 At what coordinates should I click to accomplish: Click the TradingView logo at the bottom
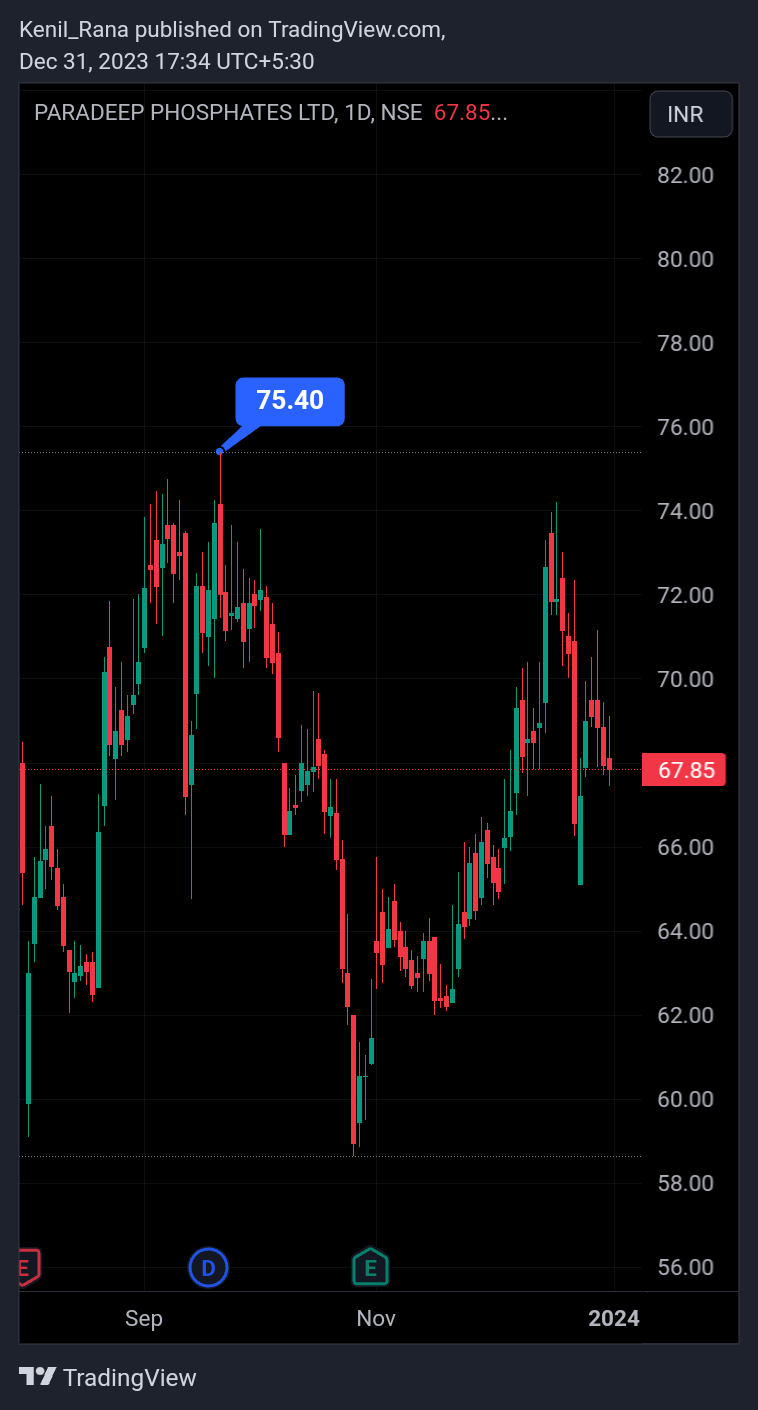(x=108, y=1377)
